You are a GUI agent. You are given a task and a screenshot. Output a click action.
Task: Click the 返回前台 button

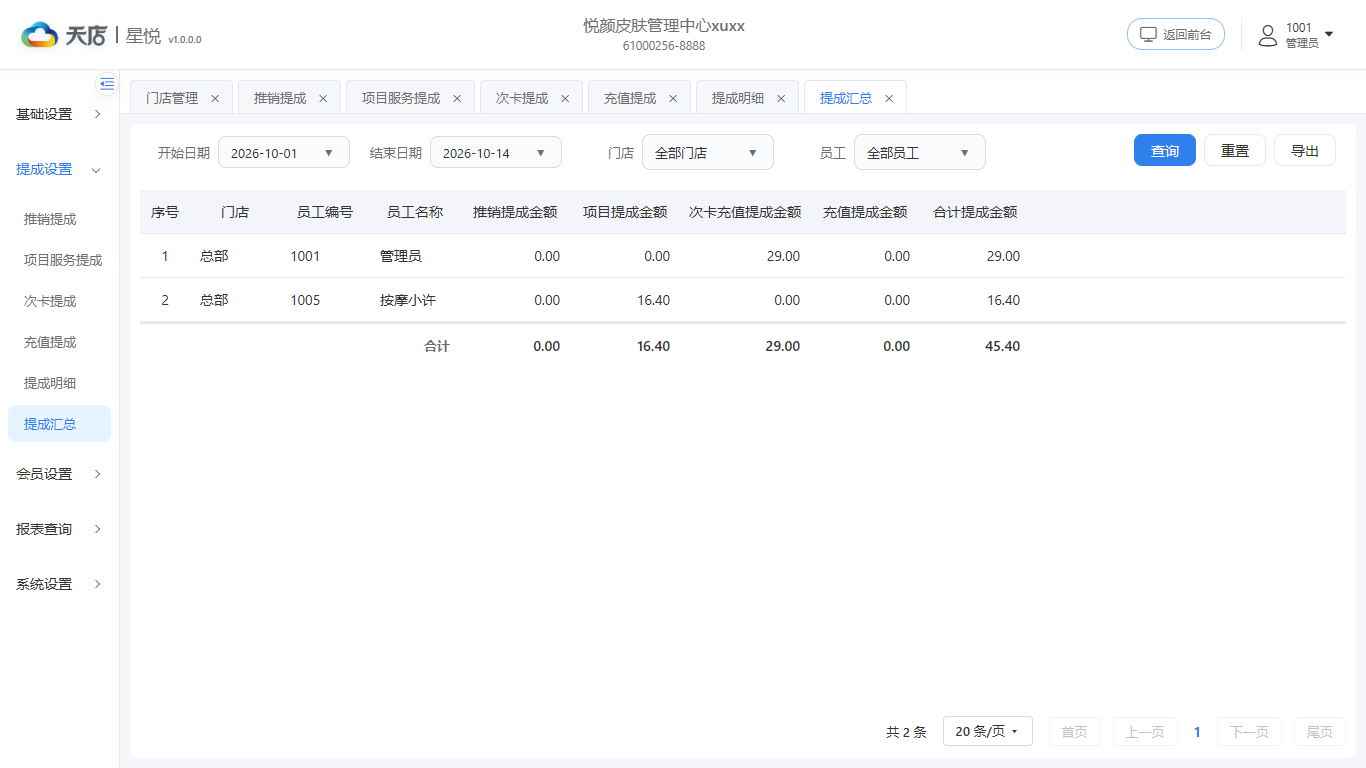click(1176, 34)
